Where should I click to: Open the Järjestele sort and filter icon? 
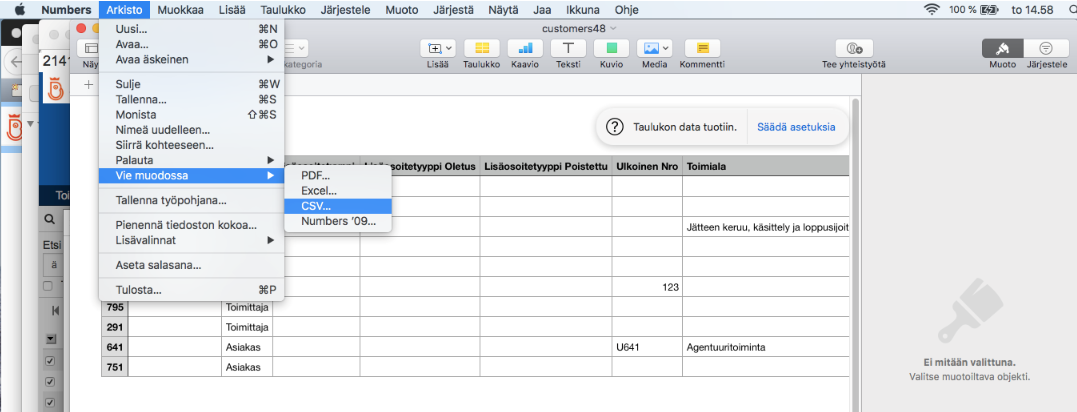1046,48
